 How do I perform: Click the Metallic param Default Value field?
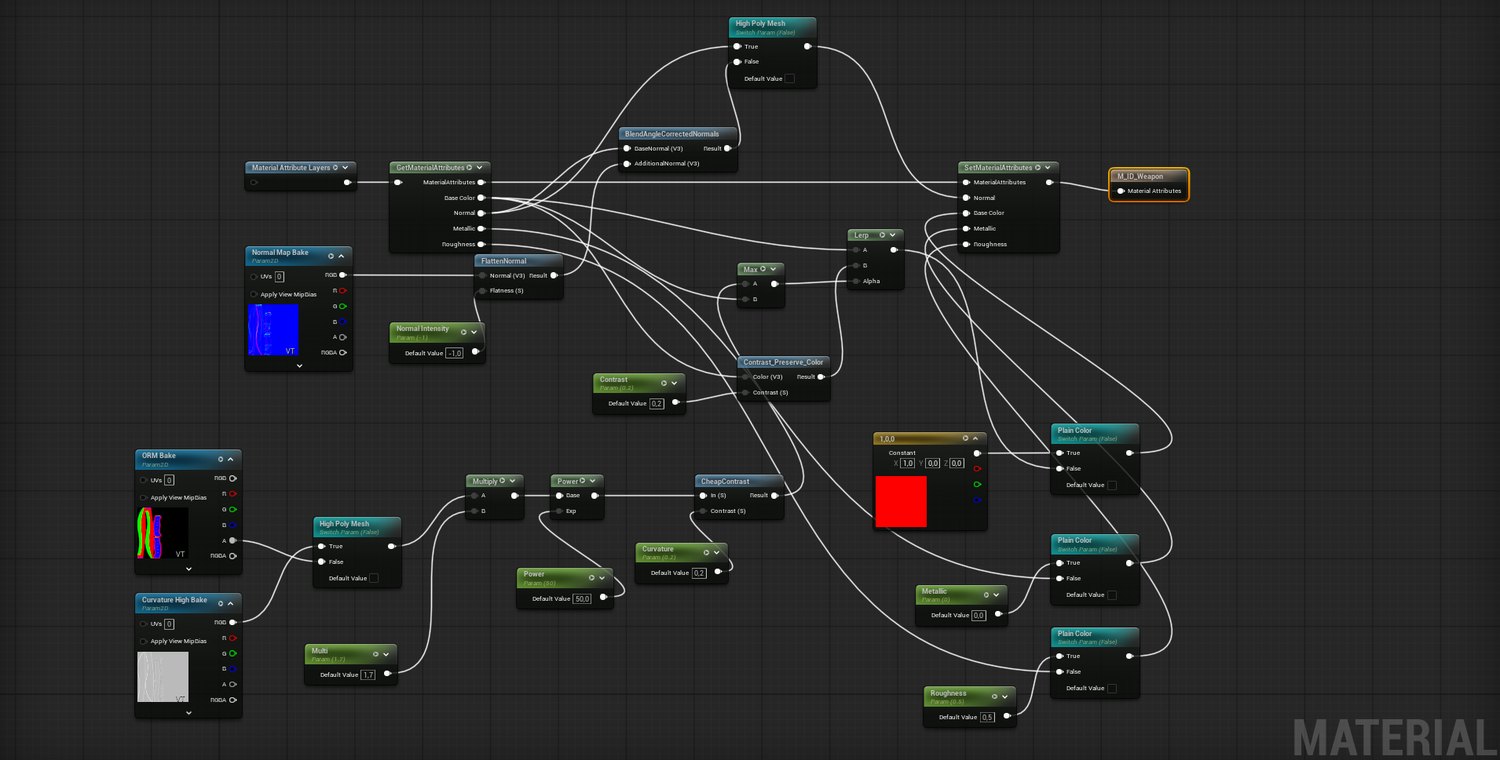coord(978,615)
